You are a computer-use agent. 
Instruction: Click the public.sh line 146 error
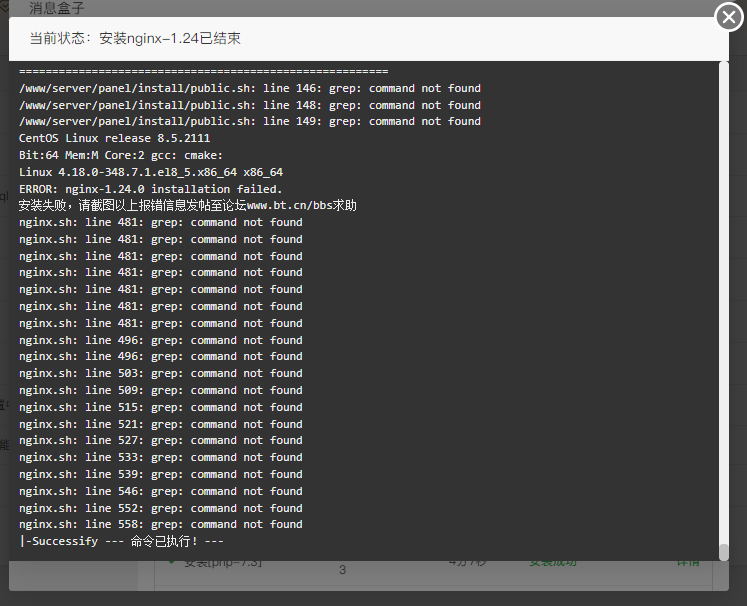pos(250,89)
